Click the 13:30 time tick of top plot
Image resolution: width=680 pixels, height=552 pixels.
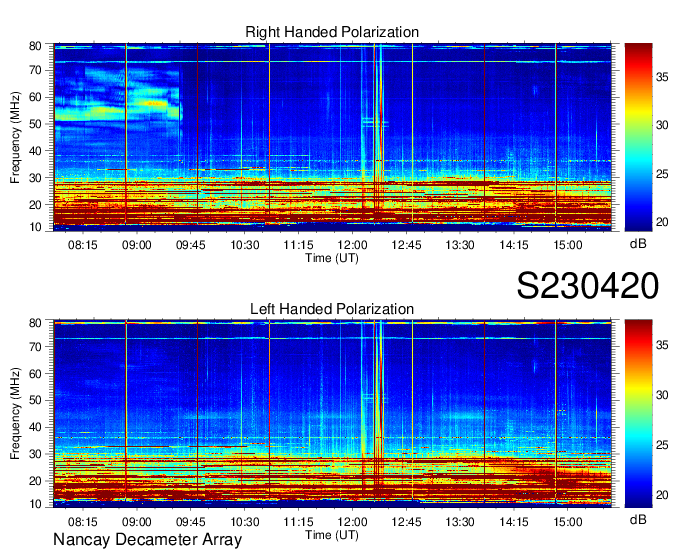click(460, 245)
